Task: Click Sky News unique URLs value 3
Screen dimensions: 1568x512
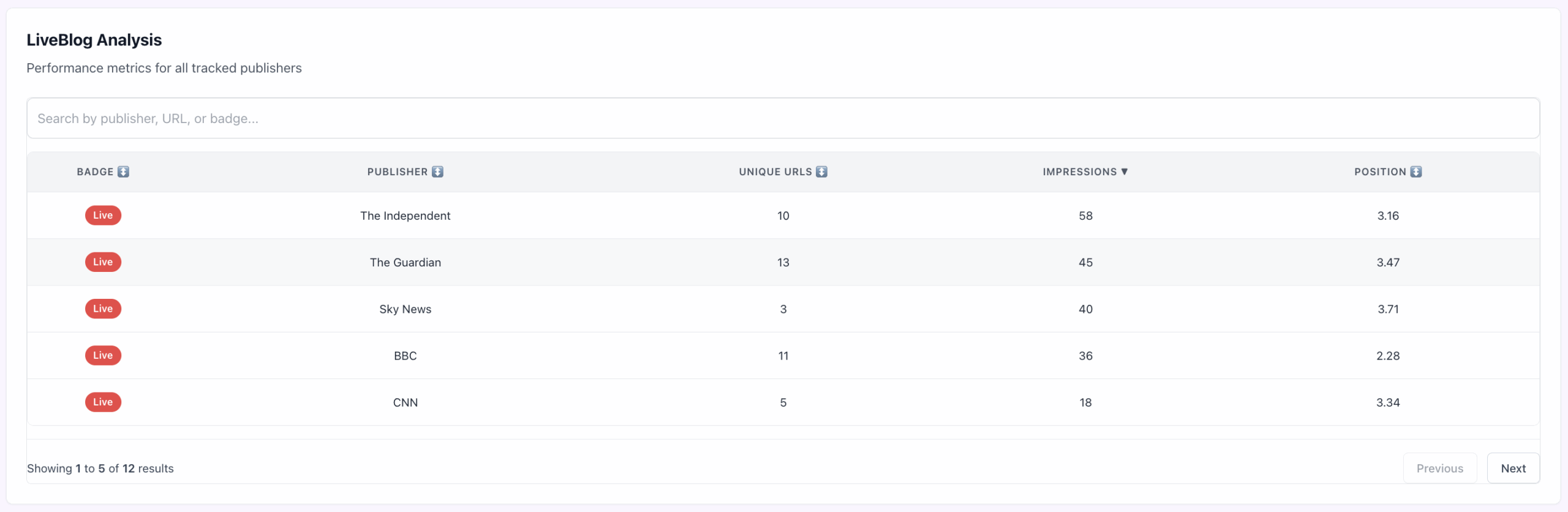Action: tap(783, 309)
